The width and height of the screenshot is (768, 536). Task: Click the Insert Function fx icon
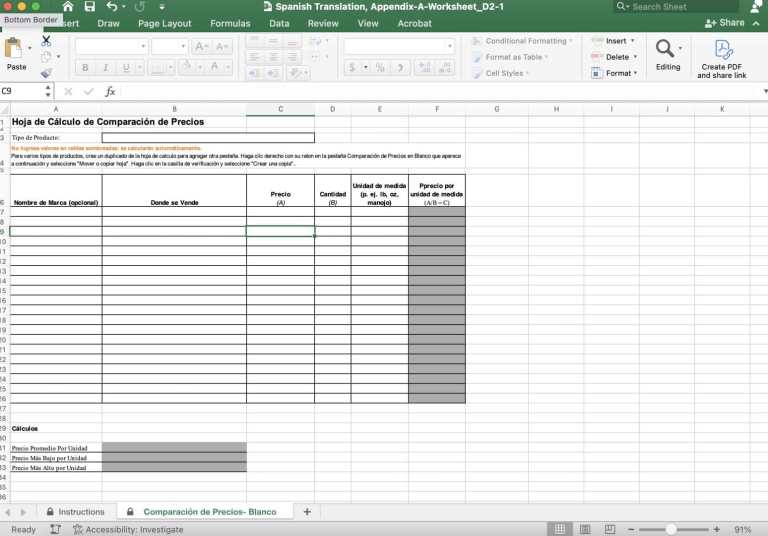tap(110, 91)
